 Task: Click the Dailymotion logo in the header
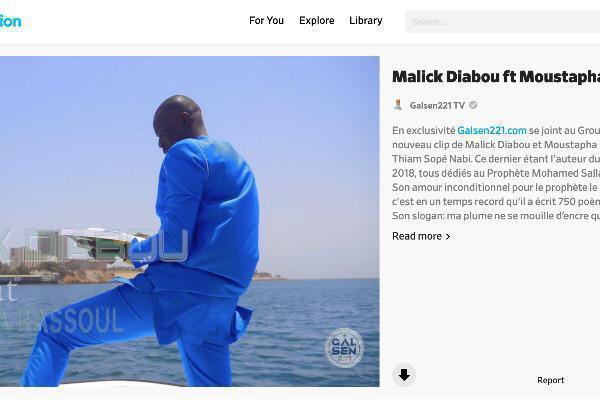click(11, 21)
